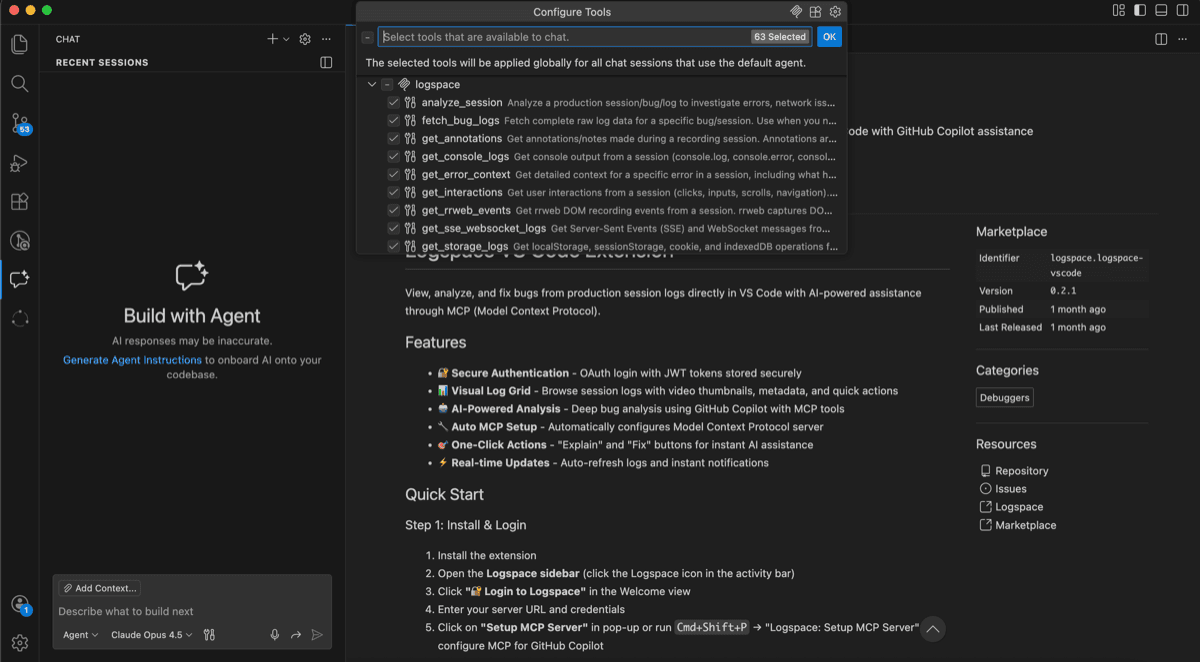This screenshot has width=1200, height=662.
Task: Click the RECENT SESSIONS header label
Action: tap(102, 62)
